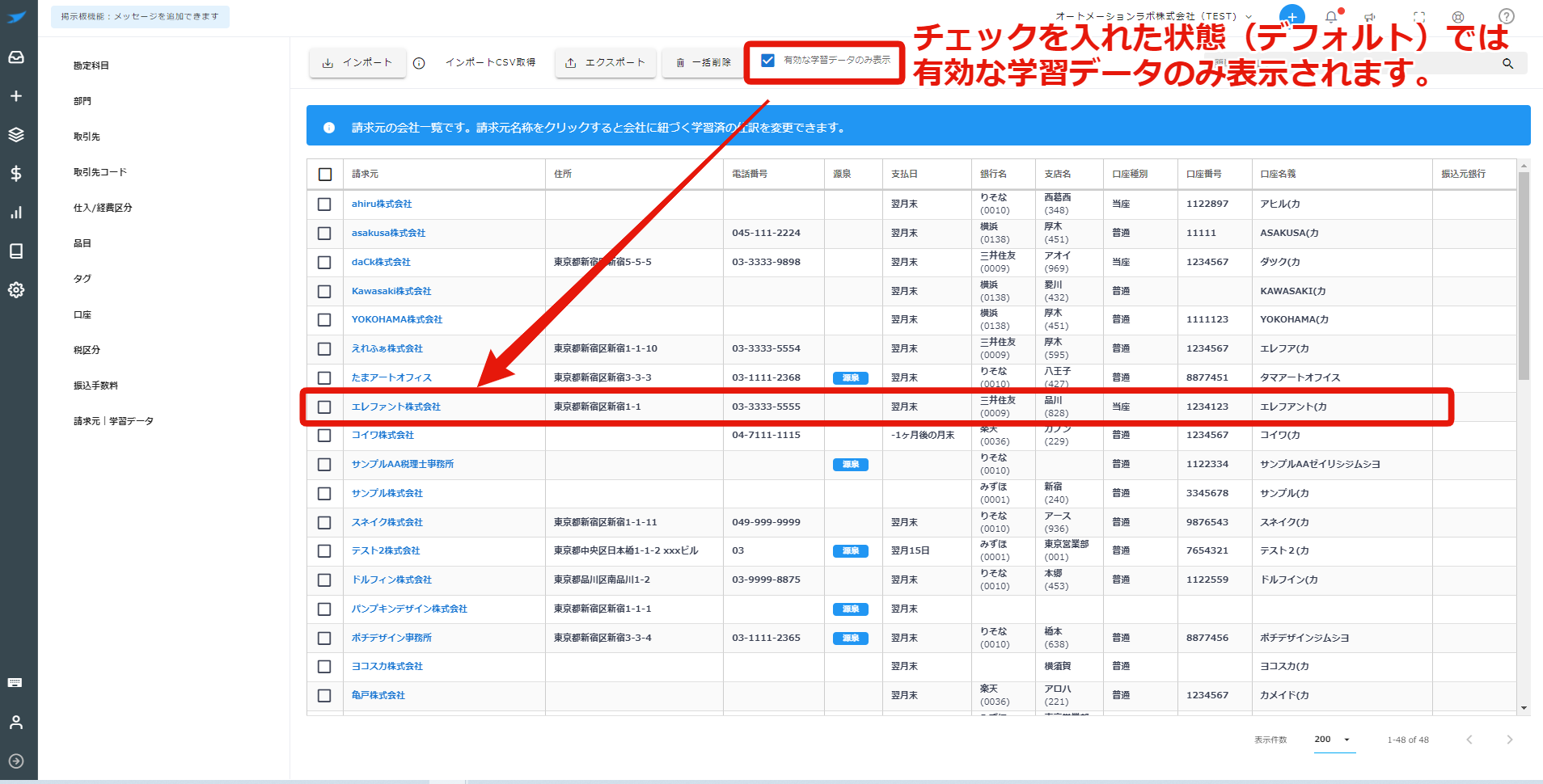This screenshot has width=1543, height=784.
Task: Check the daCk株式会社 row checkbox
Action: 324,263
